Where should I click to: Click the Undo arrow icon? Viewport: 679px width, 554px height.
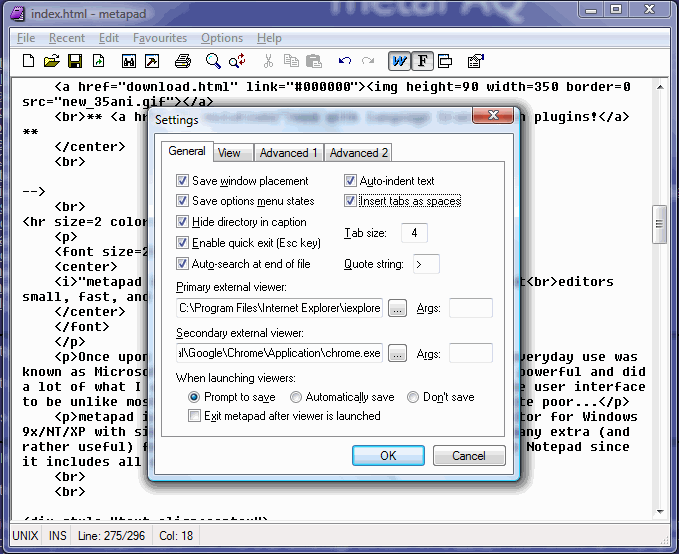click(345, 61)
